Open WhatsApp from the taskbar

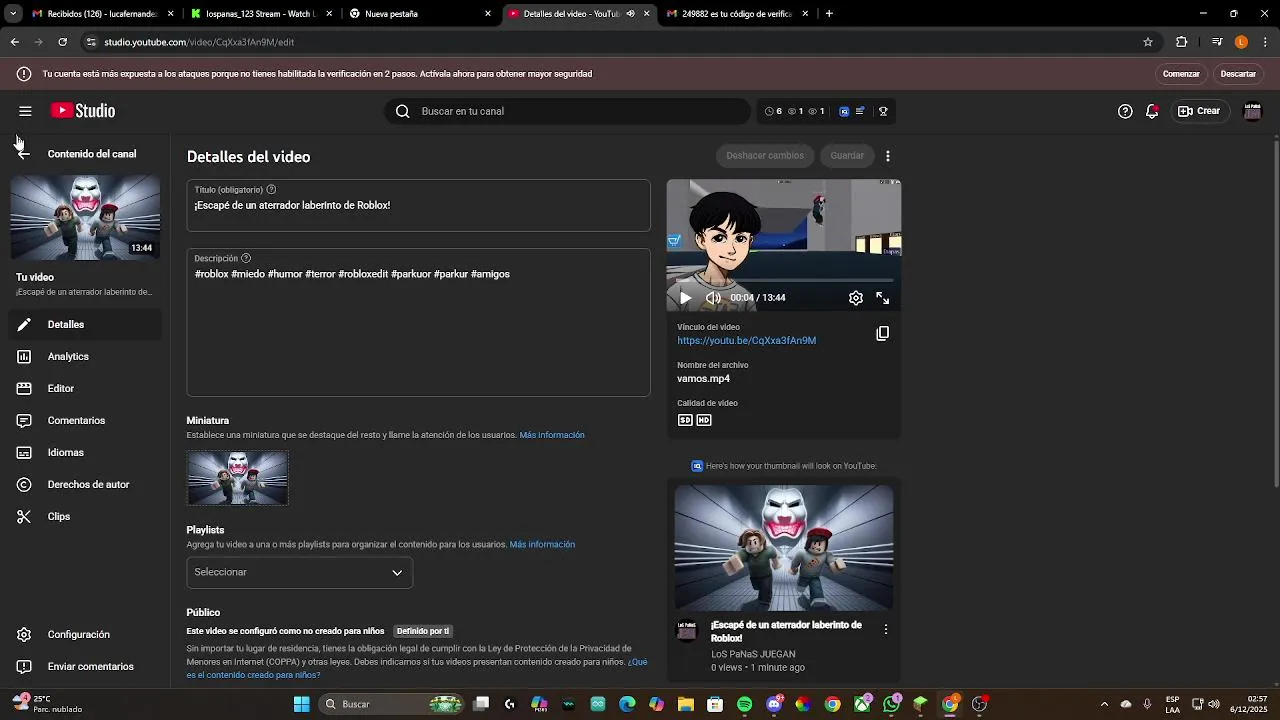[x=891, y=704]
